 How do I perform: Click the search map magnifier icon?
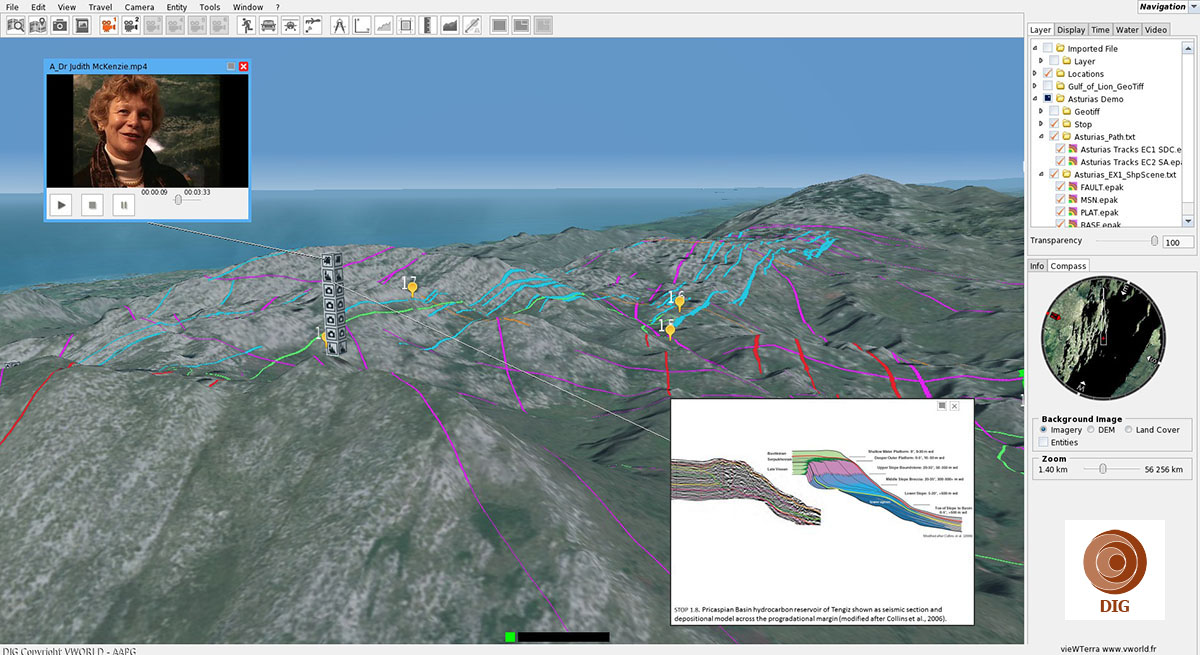(x=15, y=25)
